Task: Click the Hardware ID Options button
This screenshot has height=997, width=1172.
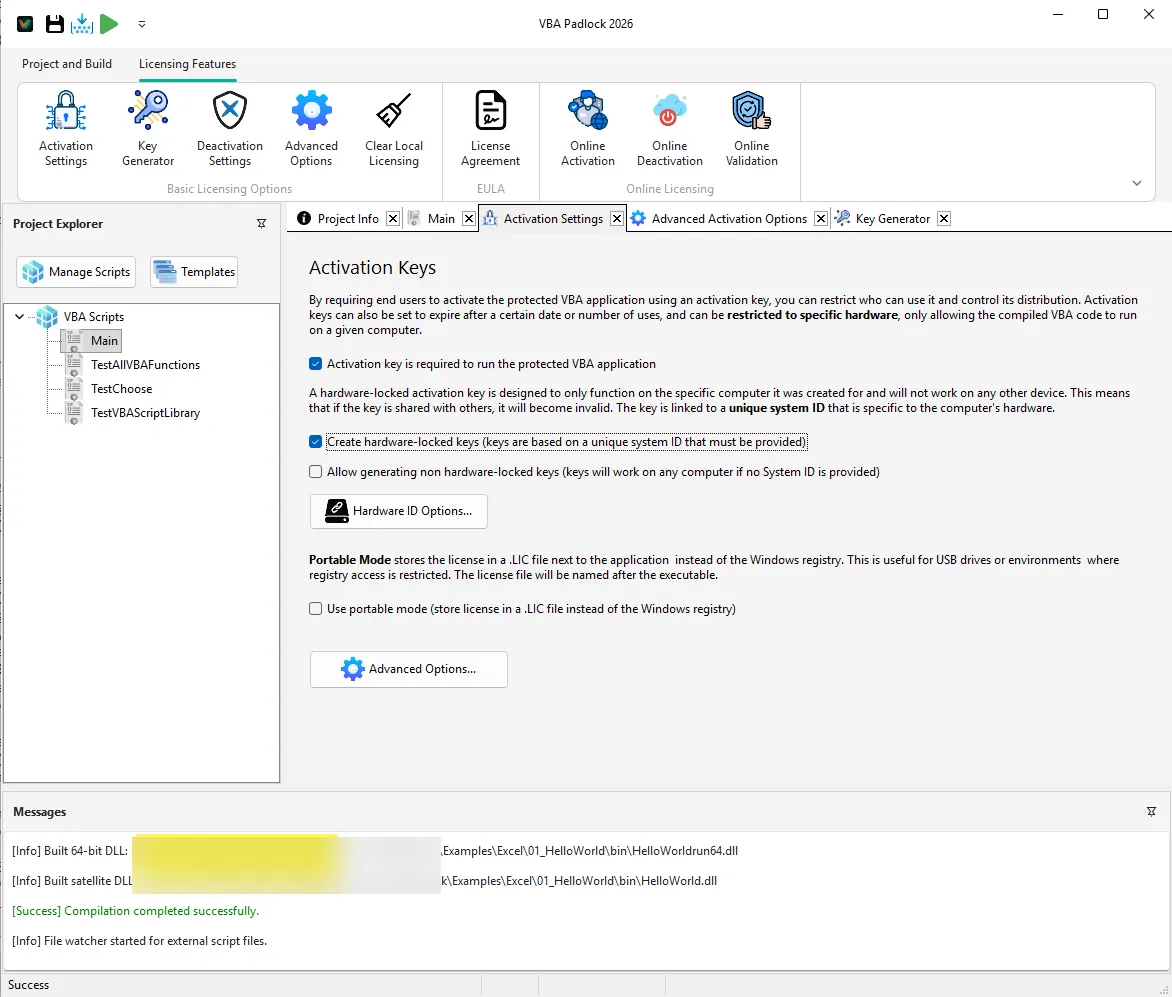Action: 398,511
